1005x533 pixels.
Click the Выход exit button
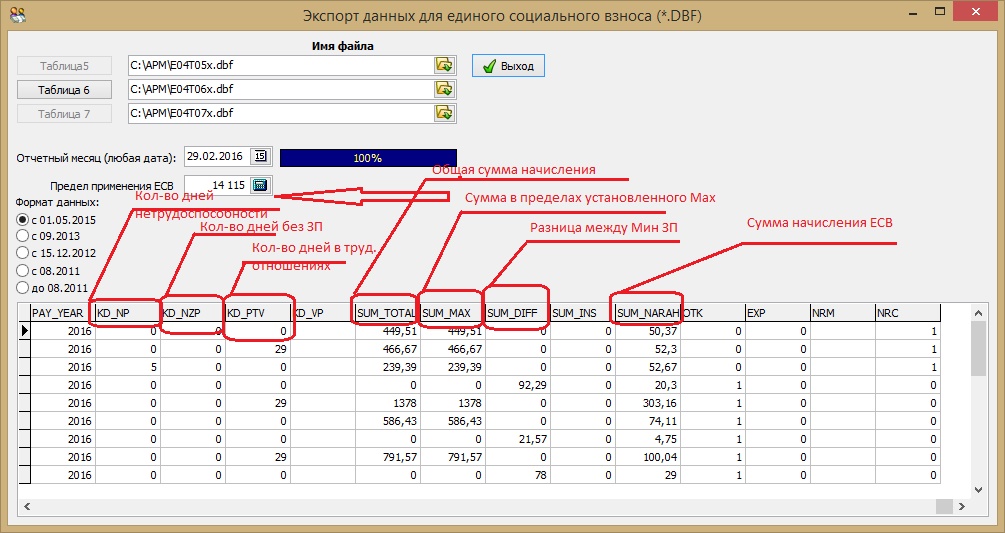(508, 66)
